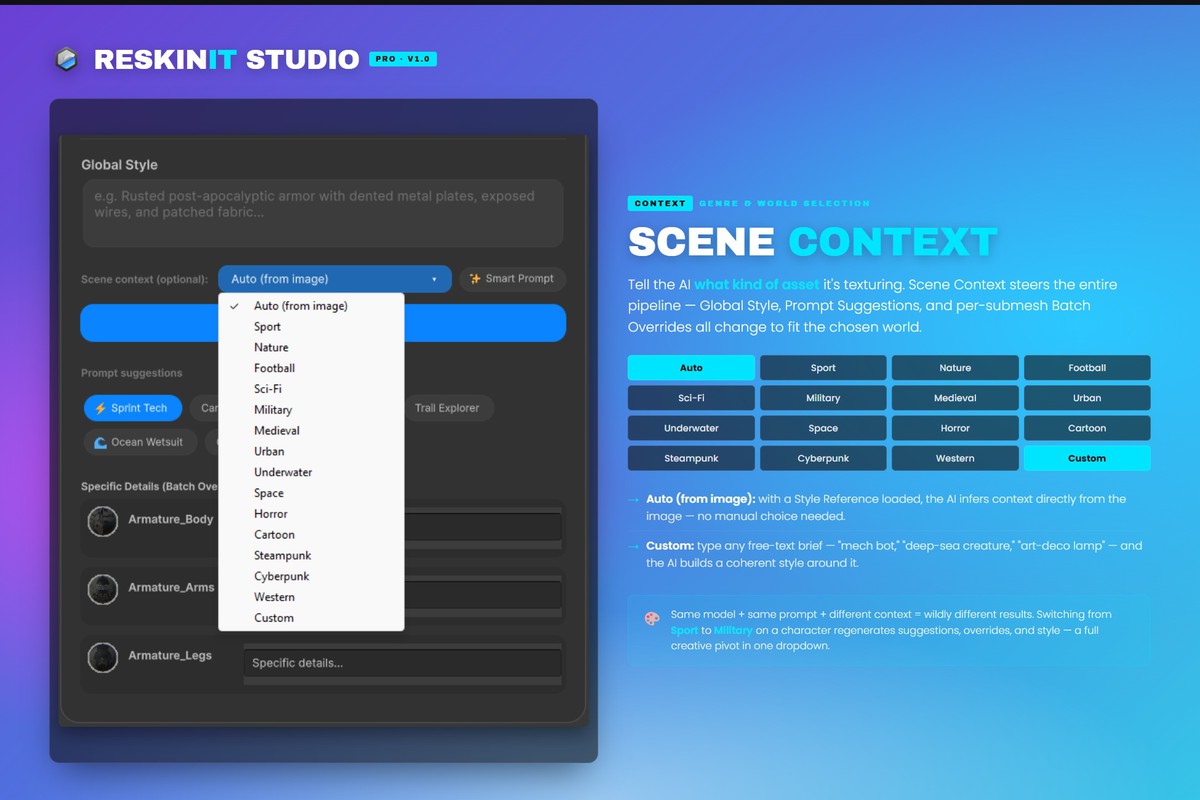Click the Global Style text area
Viewport: 1200px width, 800px height.
click(x=322, y=213)
